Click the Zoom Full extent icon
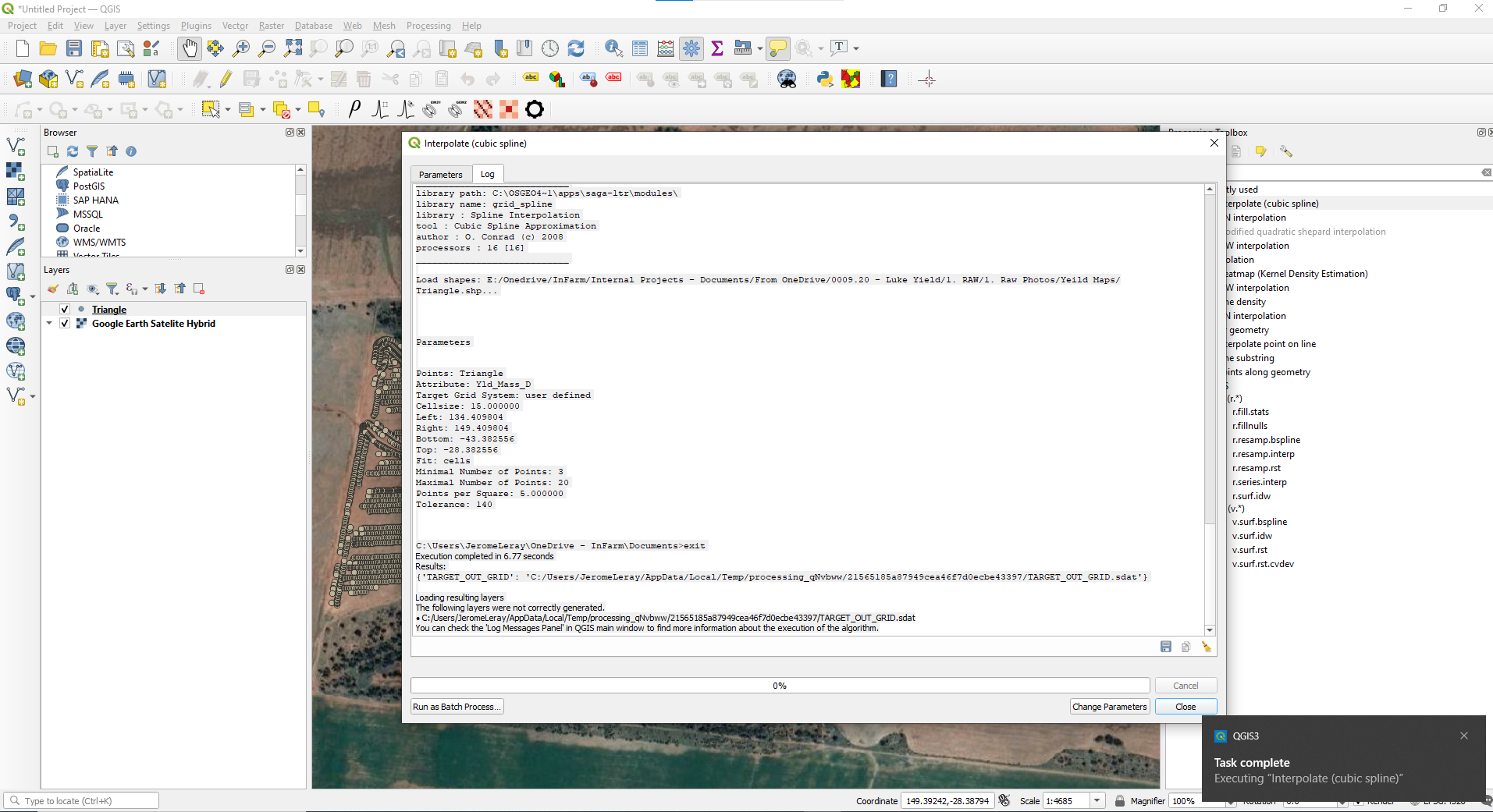The height and width of the screenshot is (812, 1493). point(293,48)
